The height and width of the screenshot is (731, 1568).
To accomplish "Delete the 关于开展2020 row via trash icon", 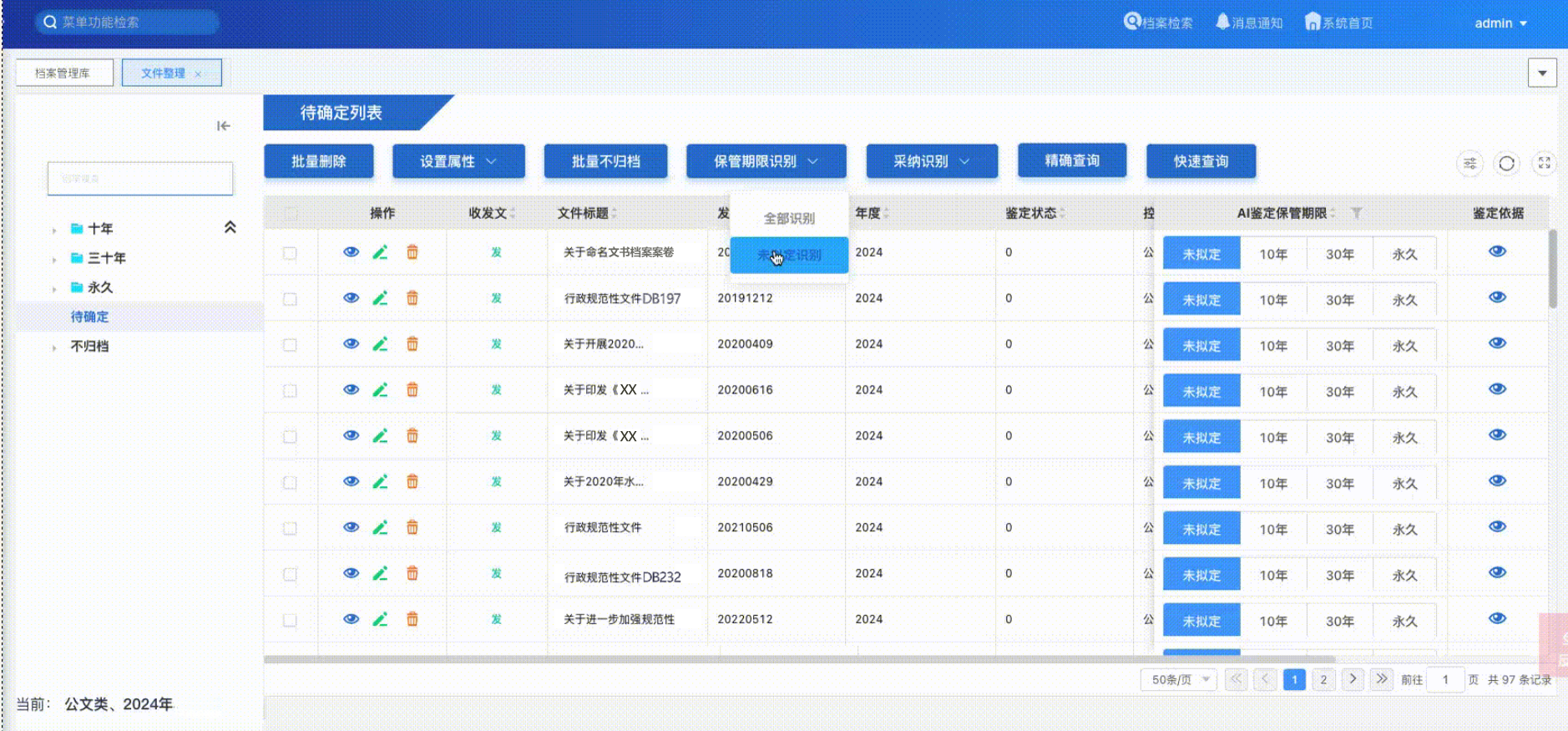I will 412,344.
